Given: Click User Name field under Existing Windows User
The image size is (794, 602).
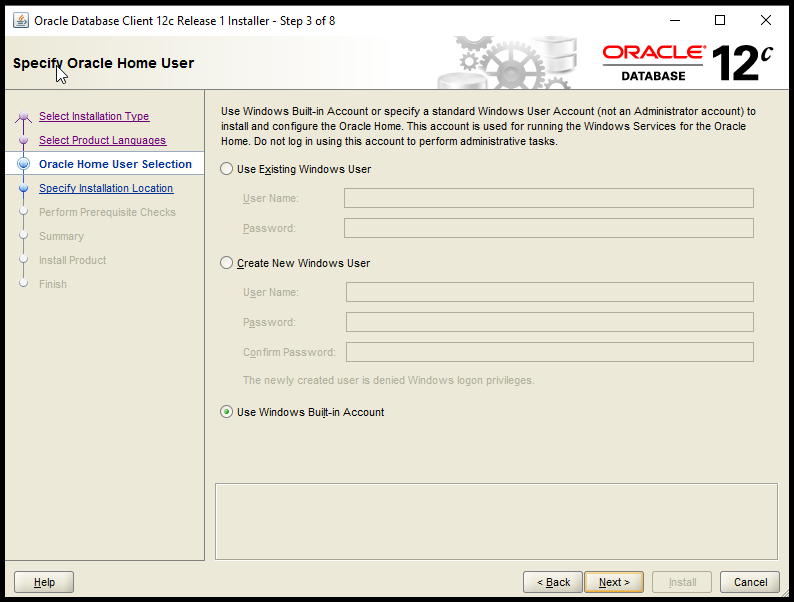Looking at the screenshot, I should 548,198.
